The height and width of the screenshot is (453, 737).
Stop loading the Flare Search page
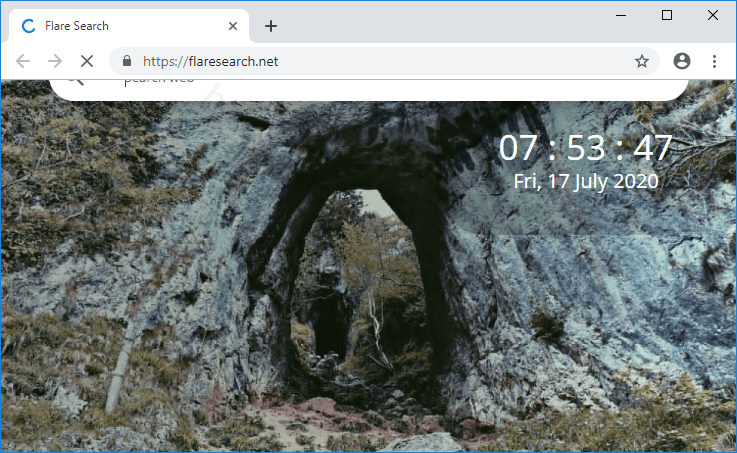[86, 61]
